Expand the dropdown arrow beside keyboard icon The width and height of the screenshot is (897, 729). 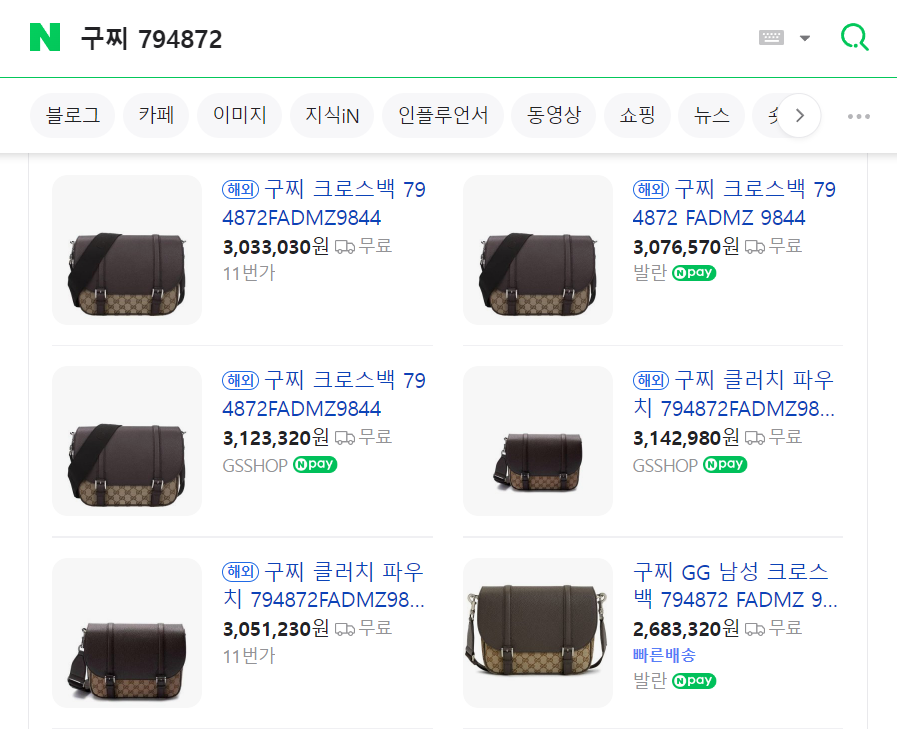click(x=805, y=38)
